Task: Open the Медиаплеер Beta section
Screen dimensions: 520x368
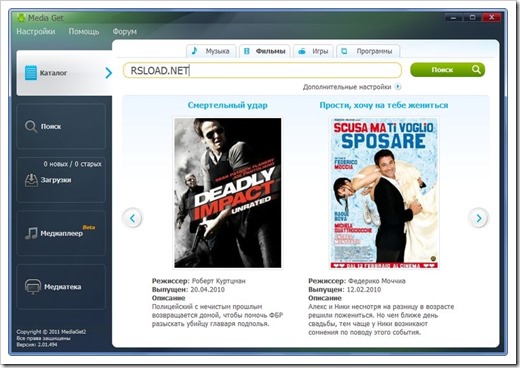Action: (x=61, y=233)
